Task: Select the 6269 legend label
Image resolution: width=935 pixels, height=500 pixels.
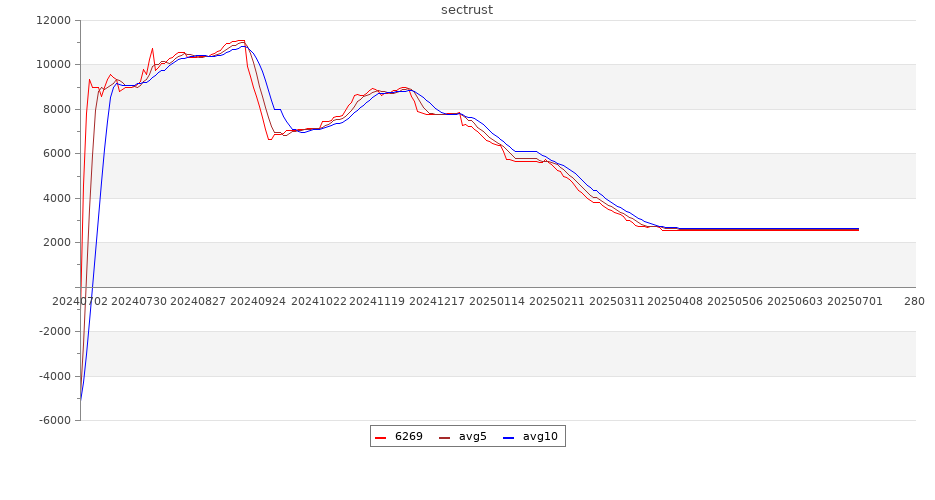Action: (408, 436)
